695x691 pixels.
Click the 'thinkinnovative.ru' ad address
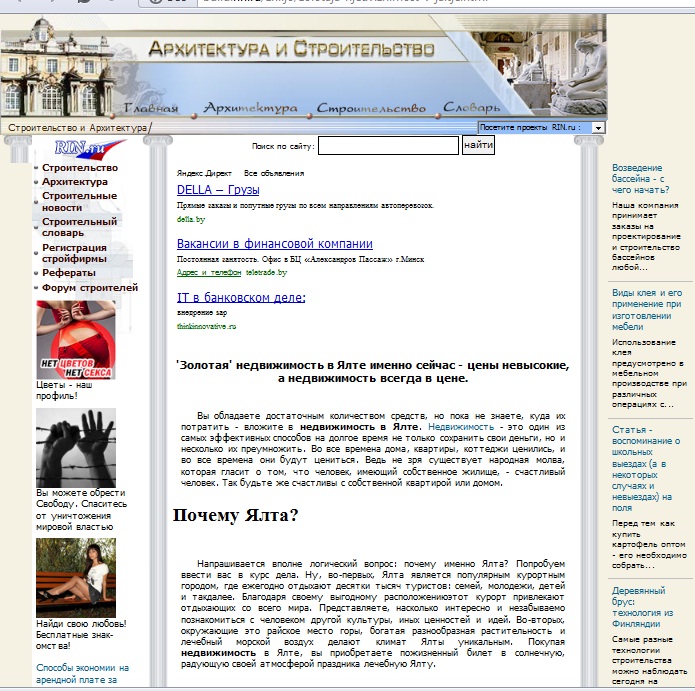(x=207, y=326)
